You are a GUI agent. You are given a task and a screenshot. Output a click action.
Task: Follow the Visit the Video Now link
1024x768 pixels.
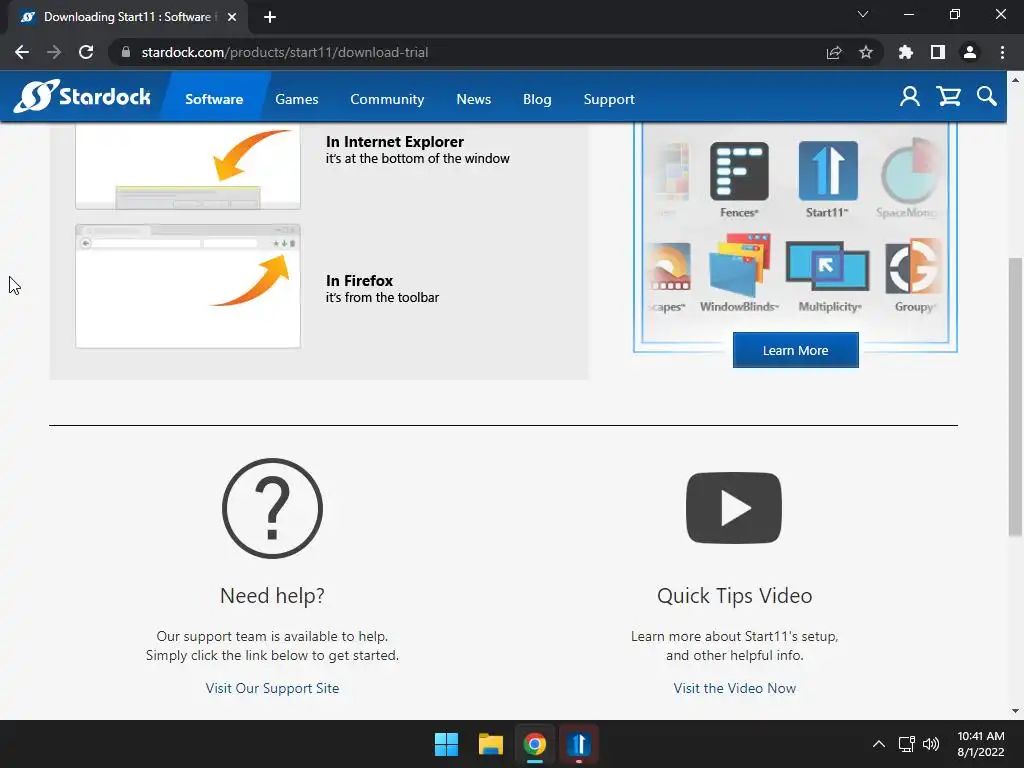tap(735, 688)
